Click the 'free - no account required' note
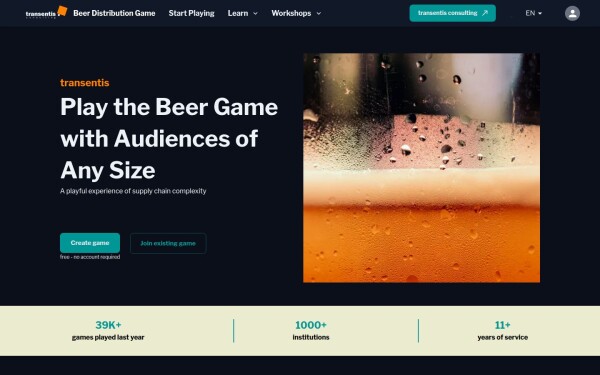This screenshot has width=600, height=375. pos(90,257)
